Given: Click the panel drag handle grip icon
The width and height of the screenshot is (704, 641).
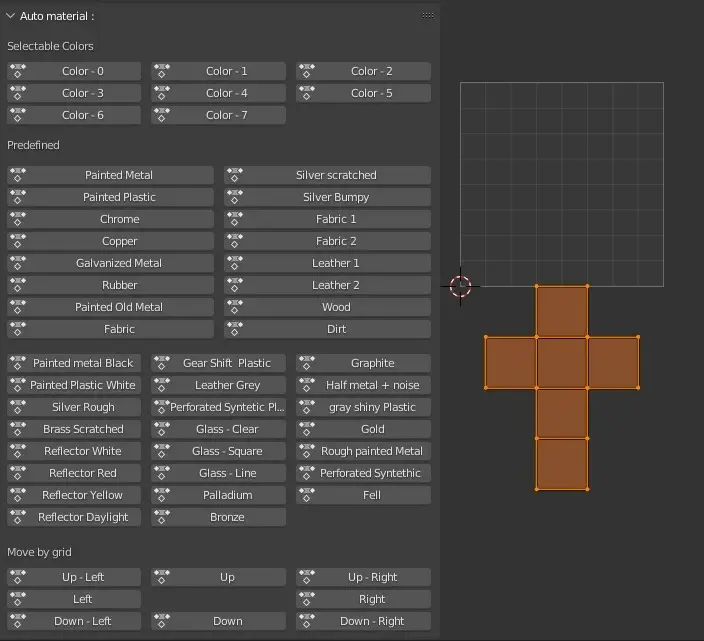Looking at the screenshot, I should [x=428, y=16].
